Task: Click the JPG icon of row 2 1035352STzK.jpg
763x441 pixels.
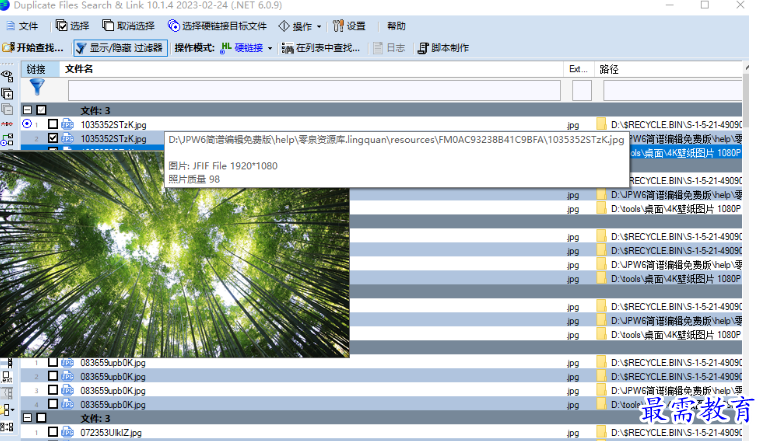Action: pos(68,138)
